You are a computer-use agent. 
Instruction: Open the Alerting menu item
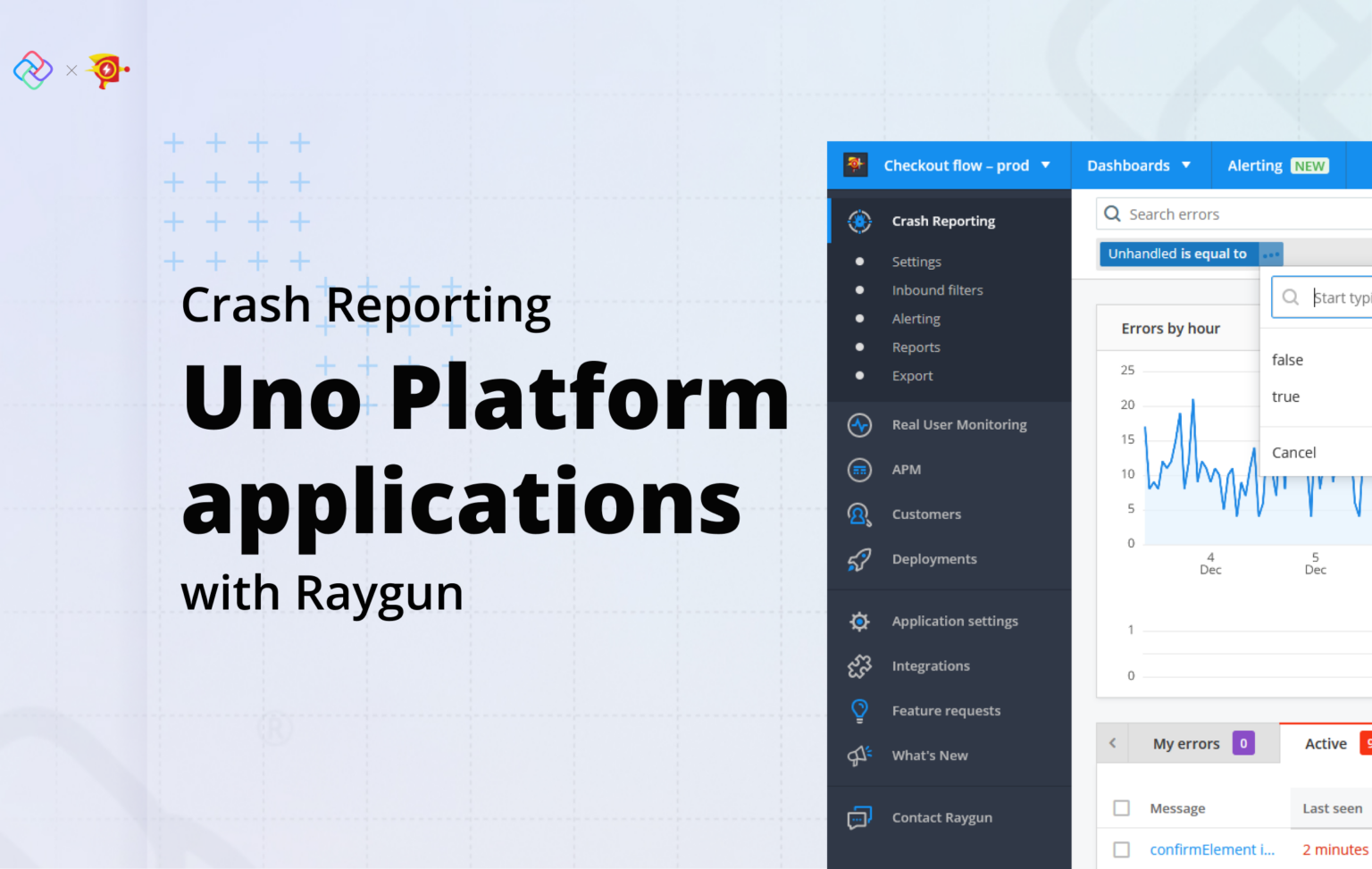(x=916, y=318)
